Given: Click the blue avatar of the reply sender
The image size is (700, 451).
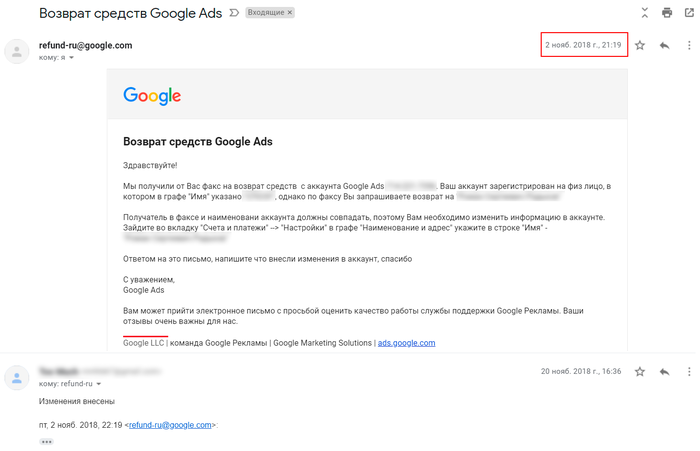Looking at the screenshot, I should pos(17,378).
